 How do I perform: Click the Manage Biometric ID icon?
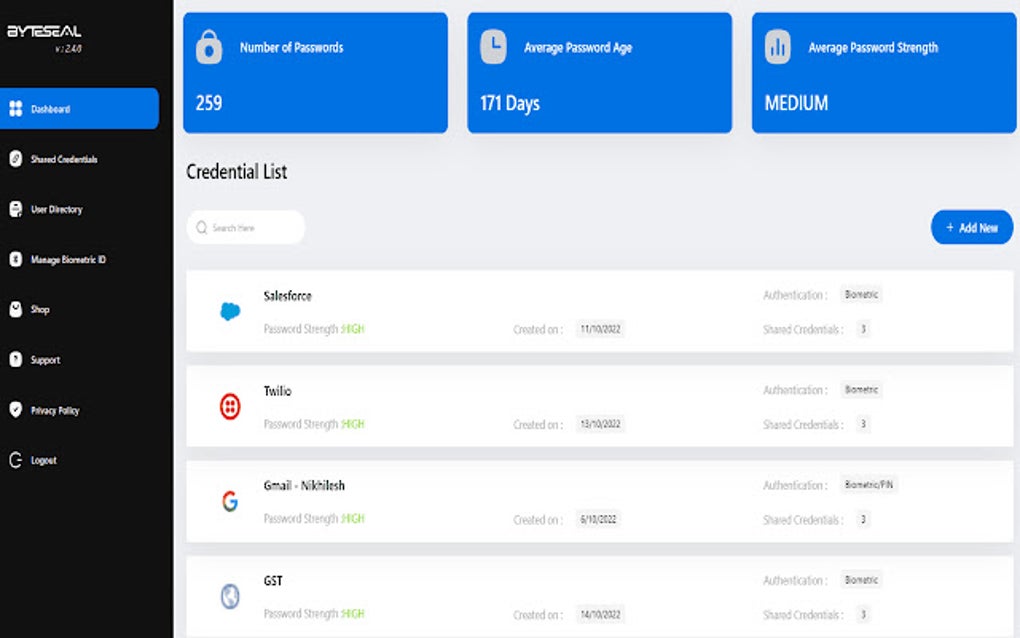click(x=16, y=259)
